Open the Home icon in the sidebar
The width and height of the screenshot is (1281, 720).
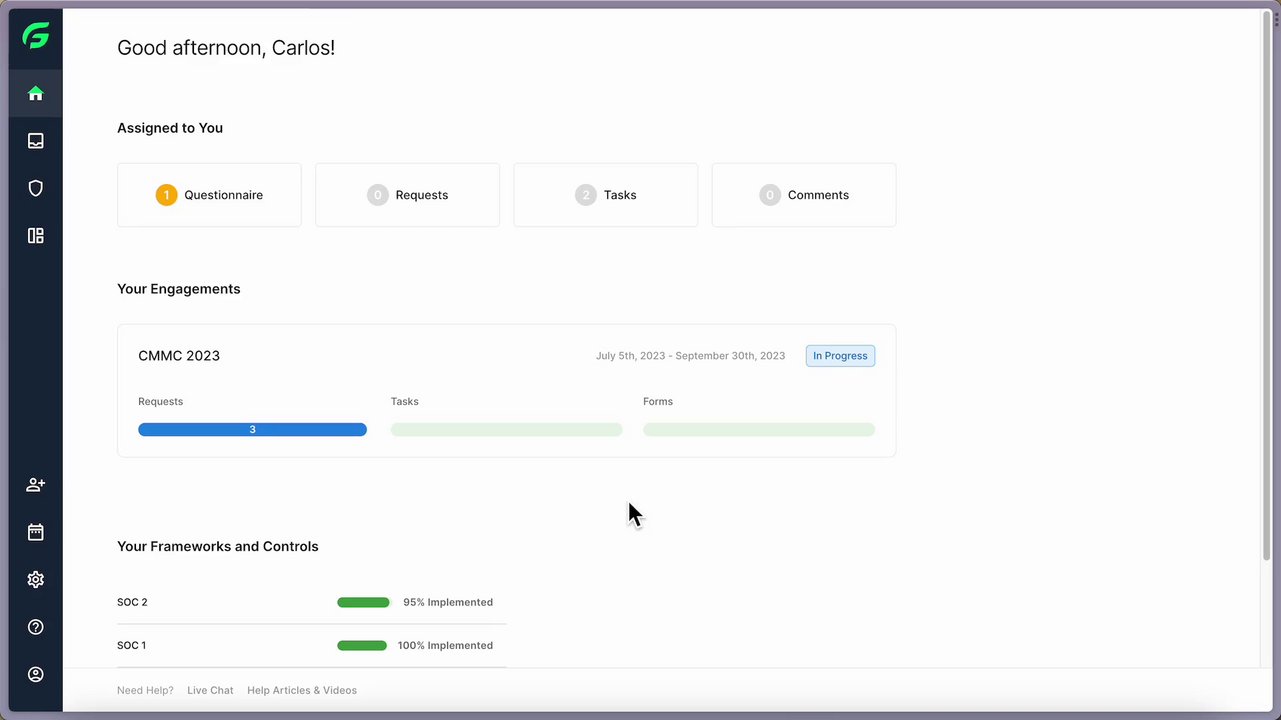[36, 93]
